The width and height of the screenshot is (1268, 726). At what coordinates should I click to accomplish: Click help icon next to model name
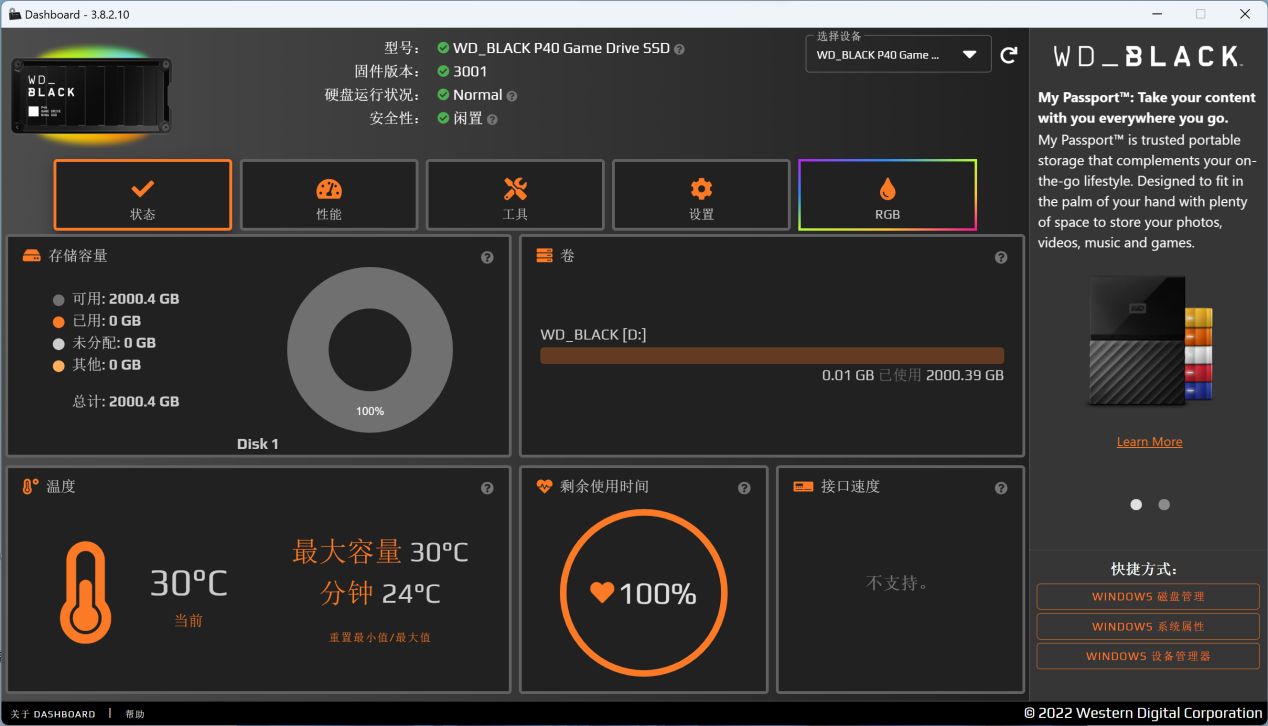coord(679,49)
